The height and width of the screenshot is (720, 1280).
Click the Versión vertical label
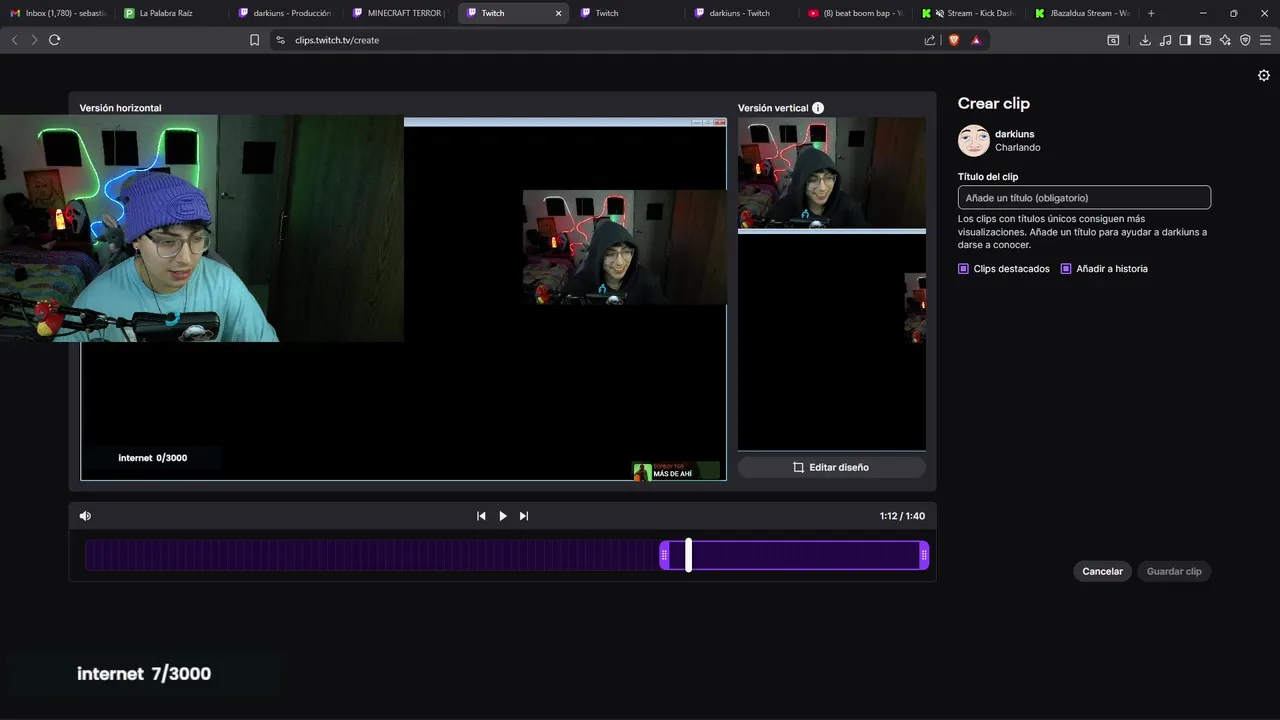point(773,108)
